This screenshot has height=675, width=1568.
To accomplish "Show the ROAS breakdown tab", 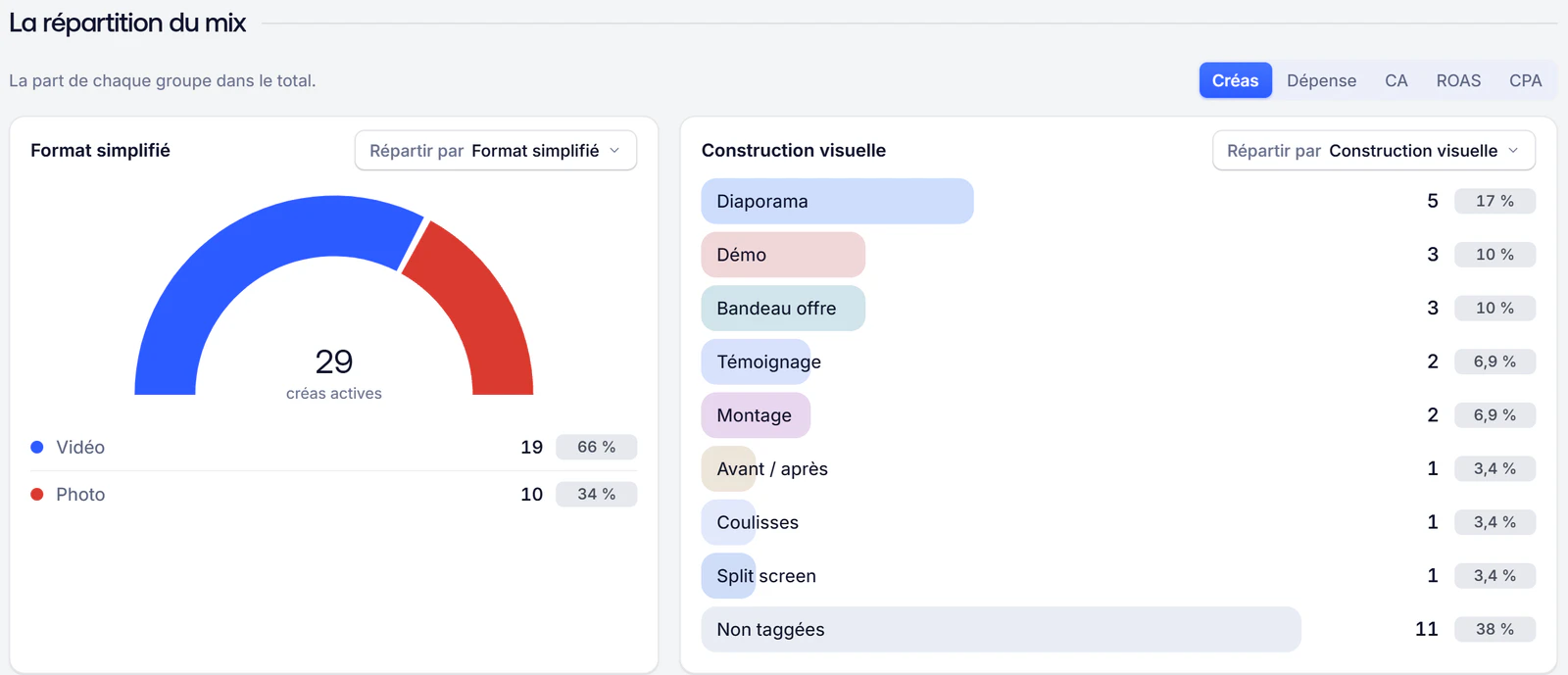I will pos(1458,80).
